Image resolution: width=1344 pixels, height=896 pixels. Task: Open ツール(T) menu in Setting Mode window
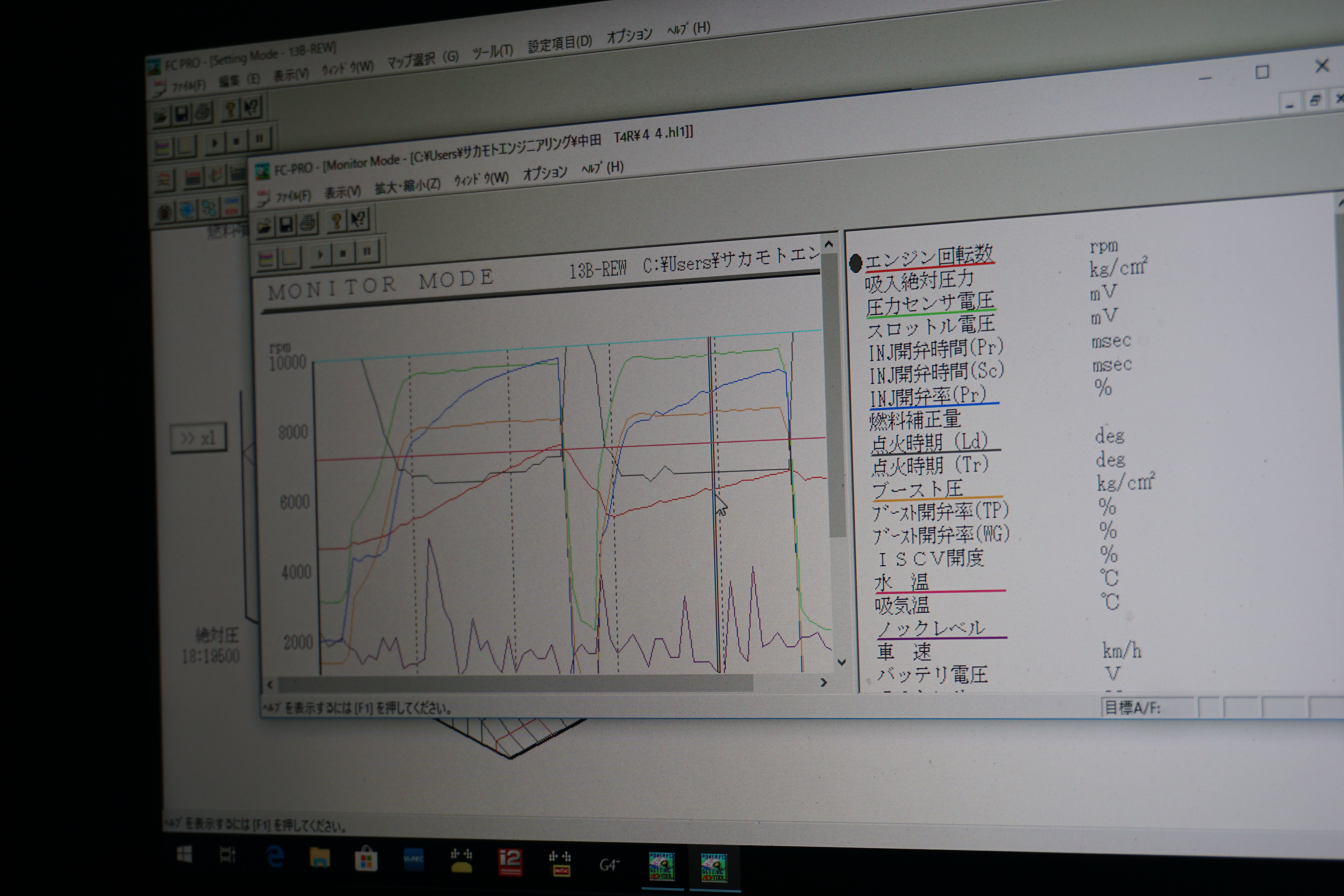pyautogui.click(x=493, y=52)
